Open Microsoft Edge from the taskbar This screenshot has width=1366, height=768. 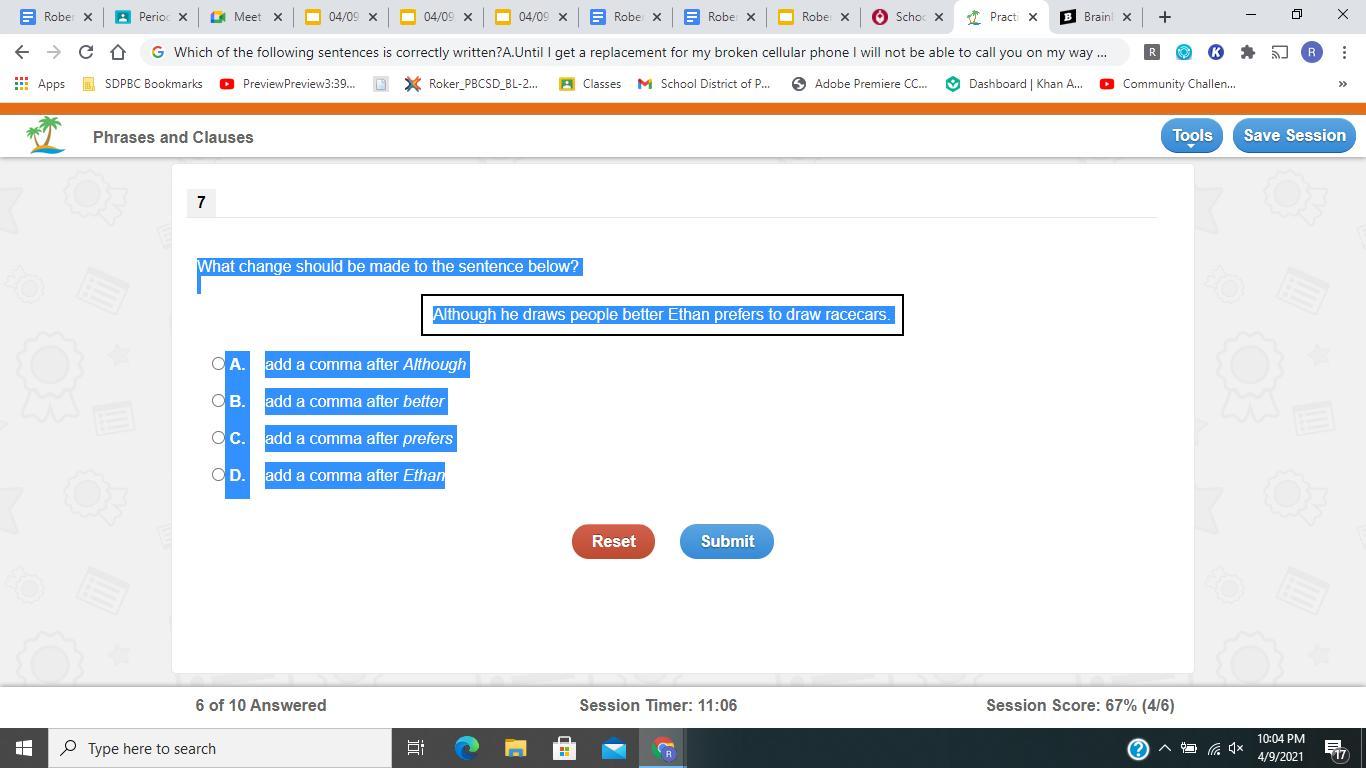tap(467, 748)
